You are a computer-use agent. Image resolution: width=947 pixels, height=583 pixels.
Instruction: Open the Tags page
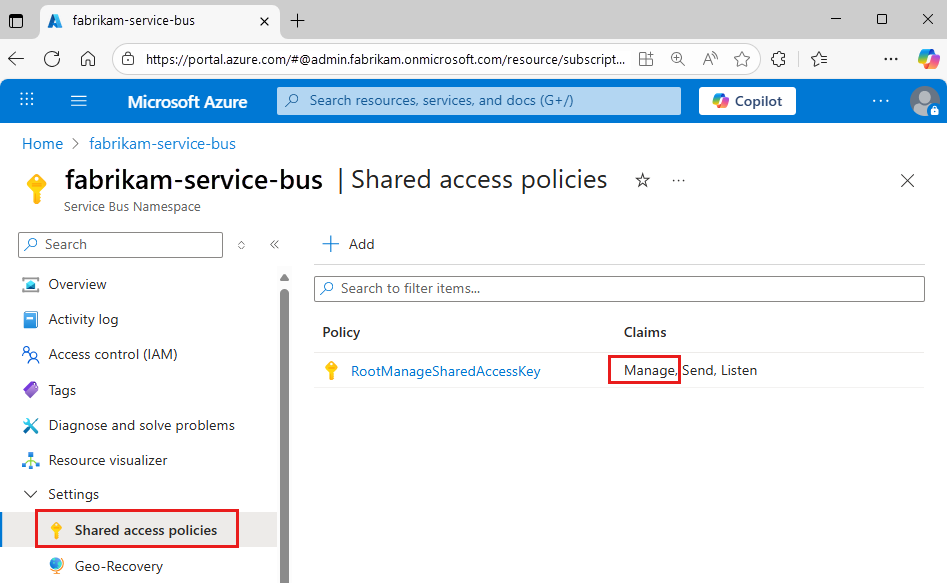[x=62, y=390]
